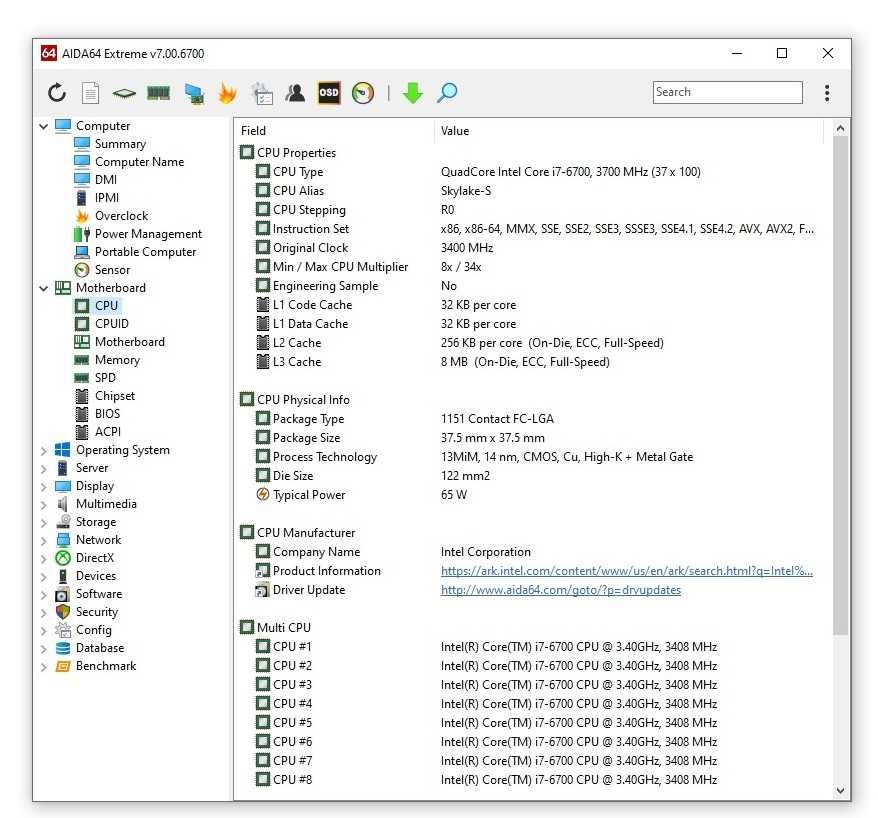Click the network computers toolbar icon
This screenshot has height=818, width=878.
pyautogui.click(x=194, y=94)
